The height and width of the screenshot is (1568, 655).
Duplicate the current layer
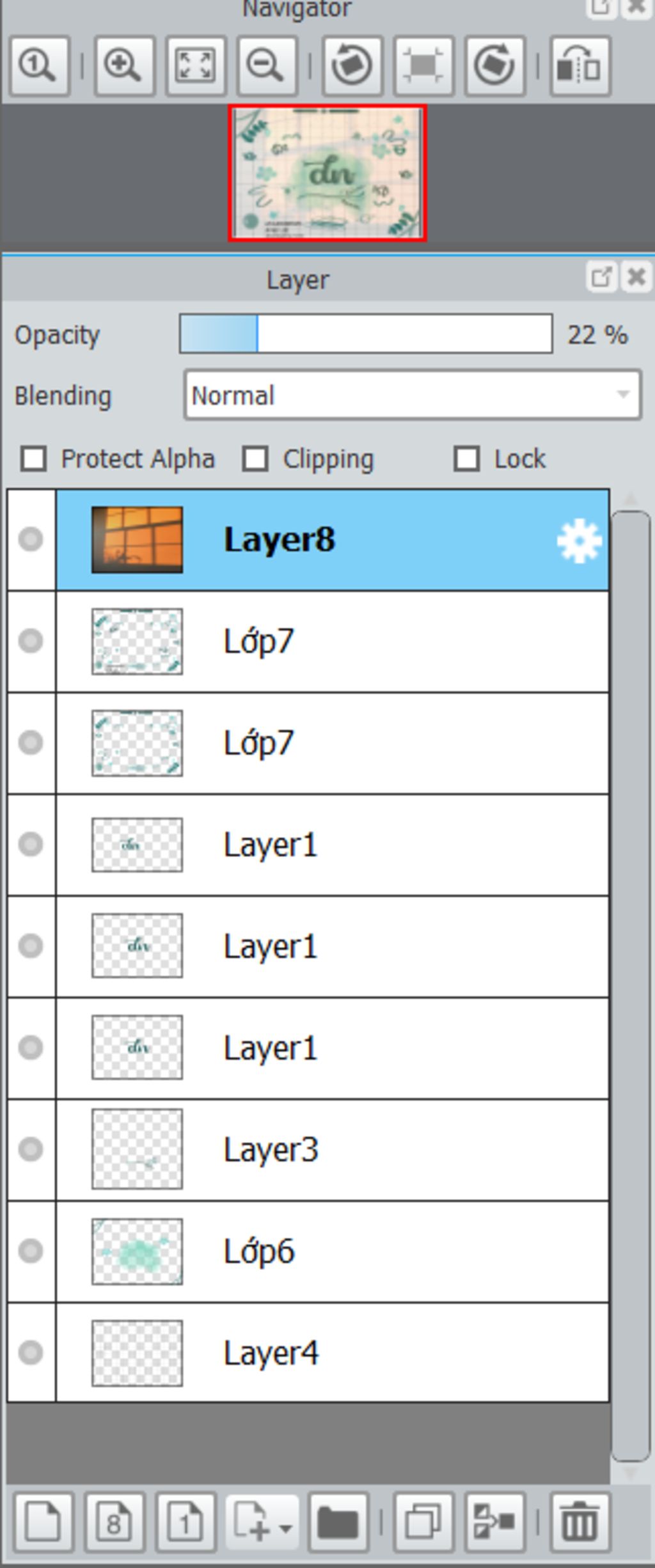coord(424,1523)
